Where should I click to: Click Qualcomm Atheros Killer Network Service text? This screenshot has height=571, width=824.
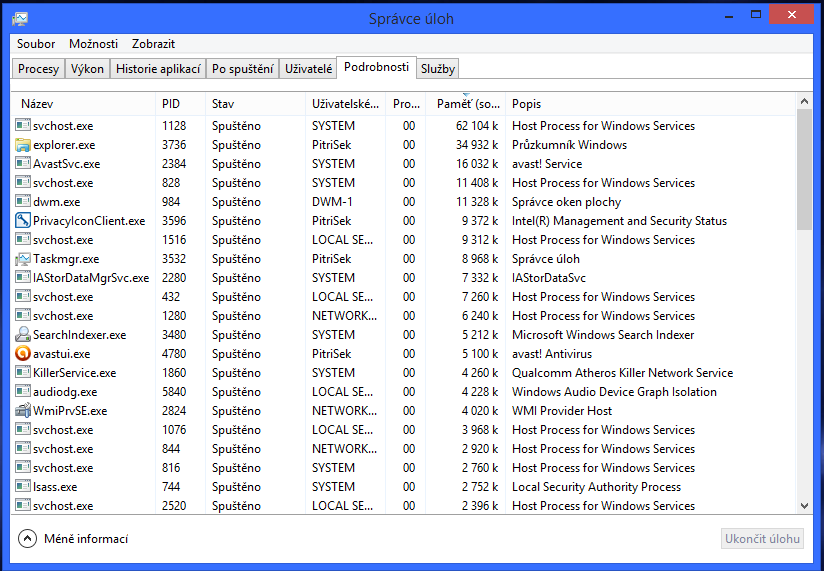622,372
